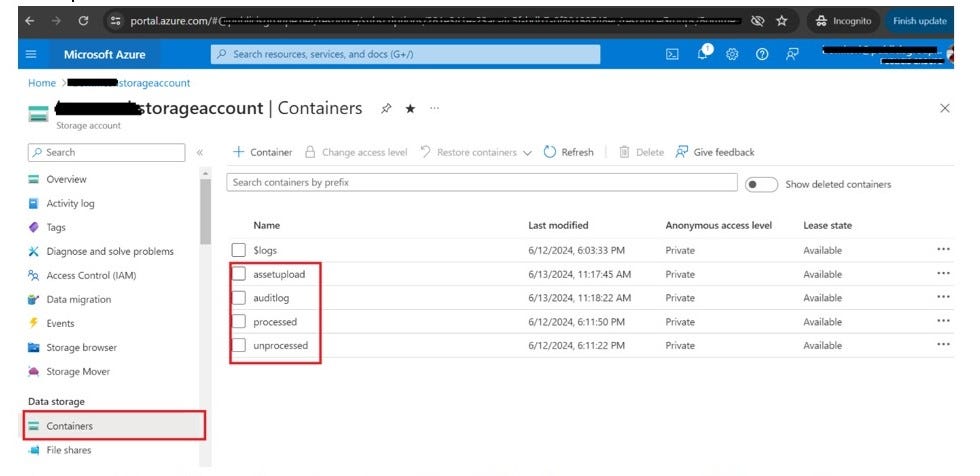
Task: Open the notifications bell
Action: pyautogui.click(x=703, y=53)
